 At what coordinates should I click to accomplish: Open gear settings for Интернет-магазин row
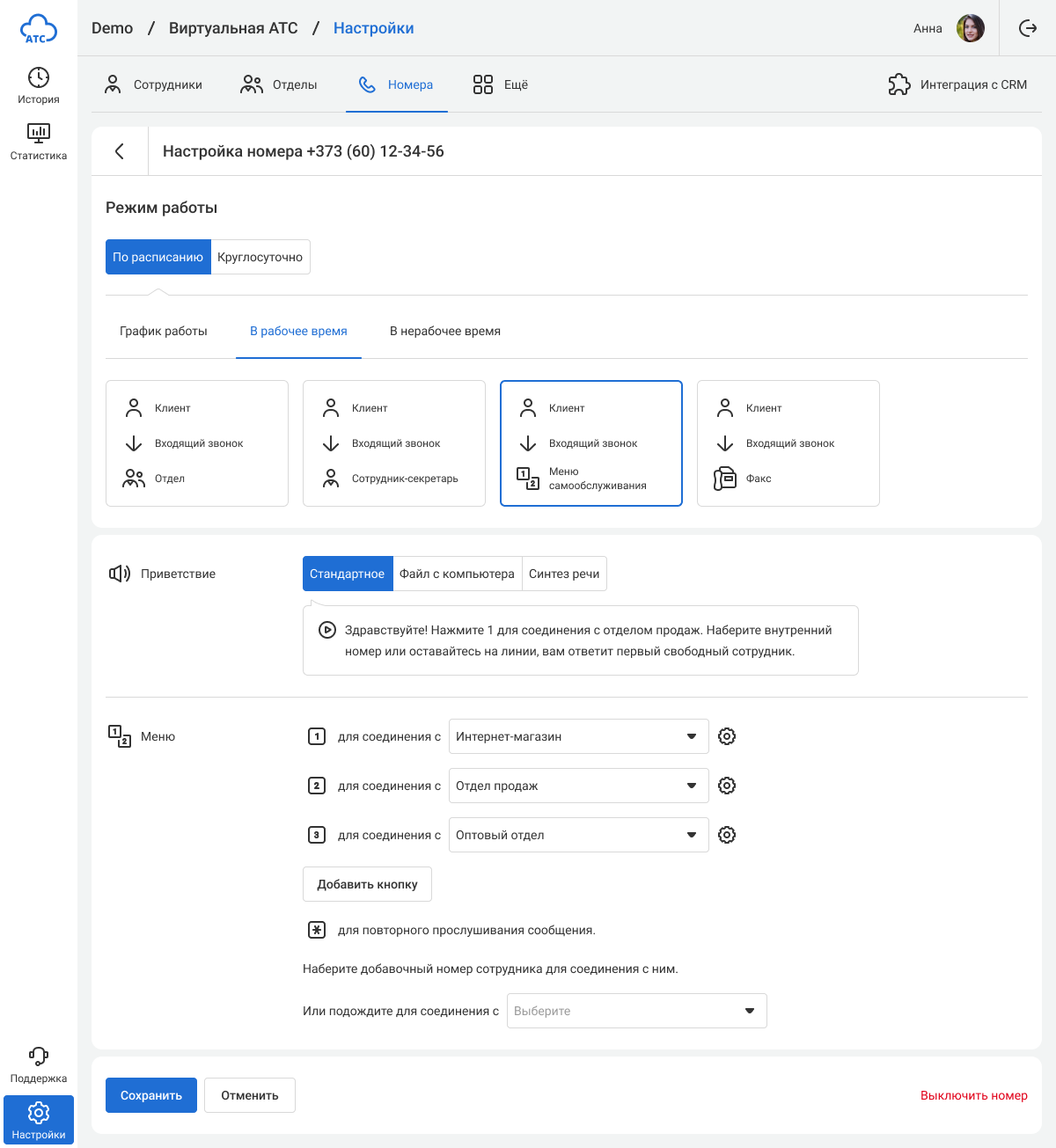(x=727, y=736)
